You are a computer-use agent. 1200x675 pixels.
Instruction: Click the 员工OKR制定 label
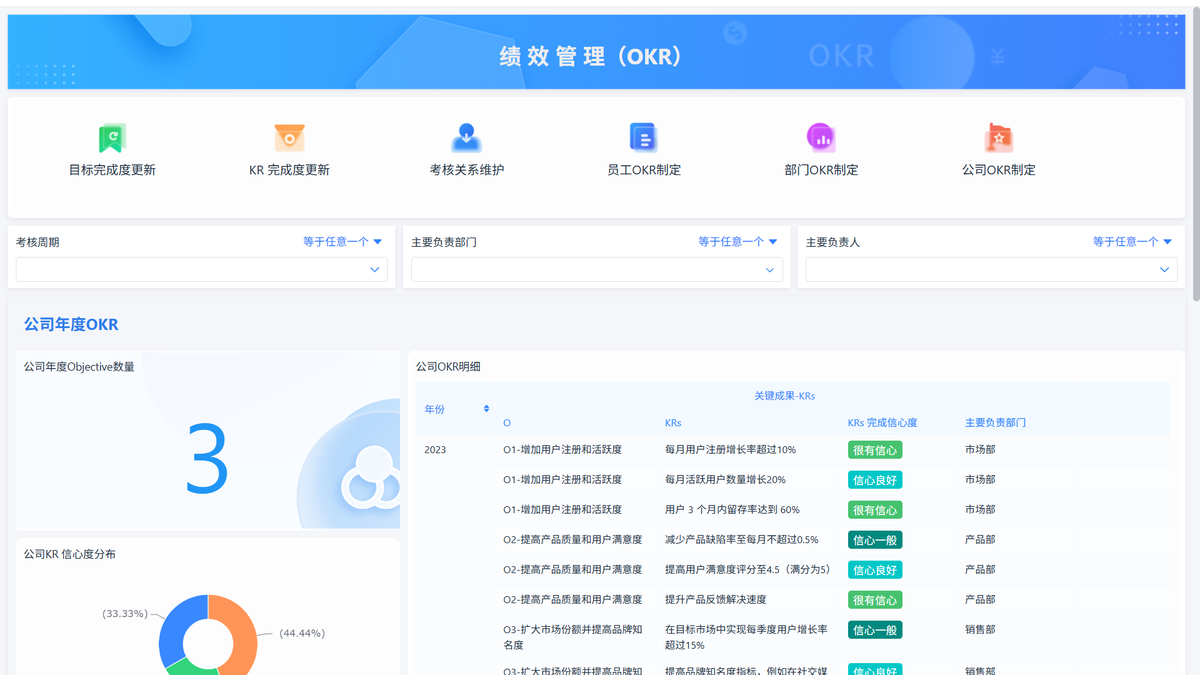click(x=643, y=170)
